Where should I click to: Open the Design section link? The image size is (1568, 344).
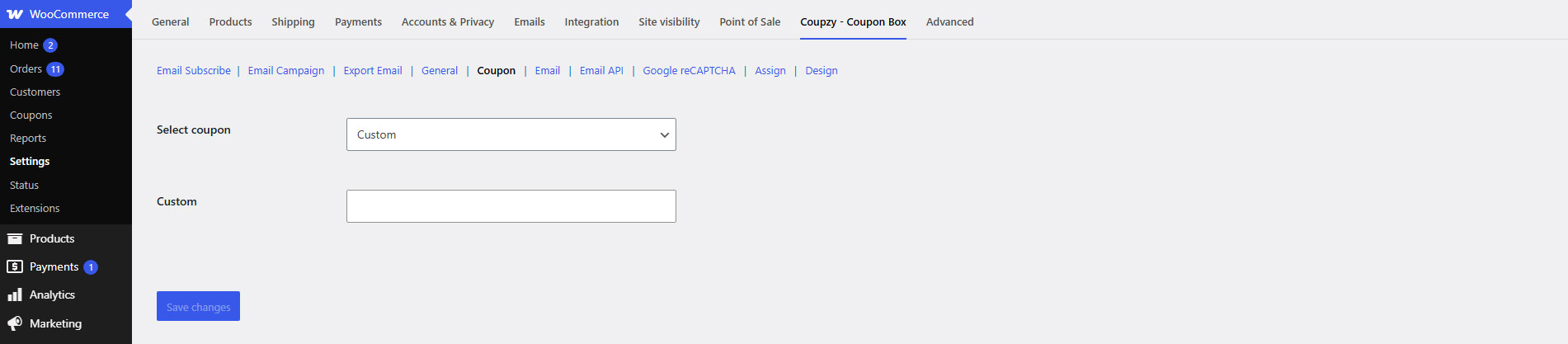point(822,71)
